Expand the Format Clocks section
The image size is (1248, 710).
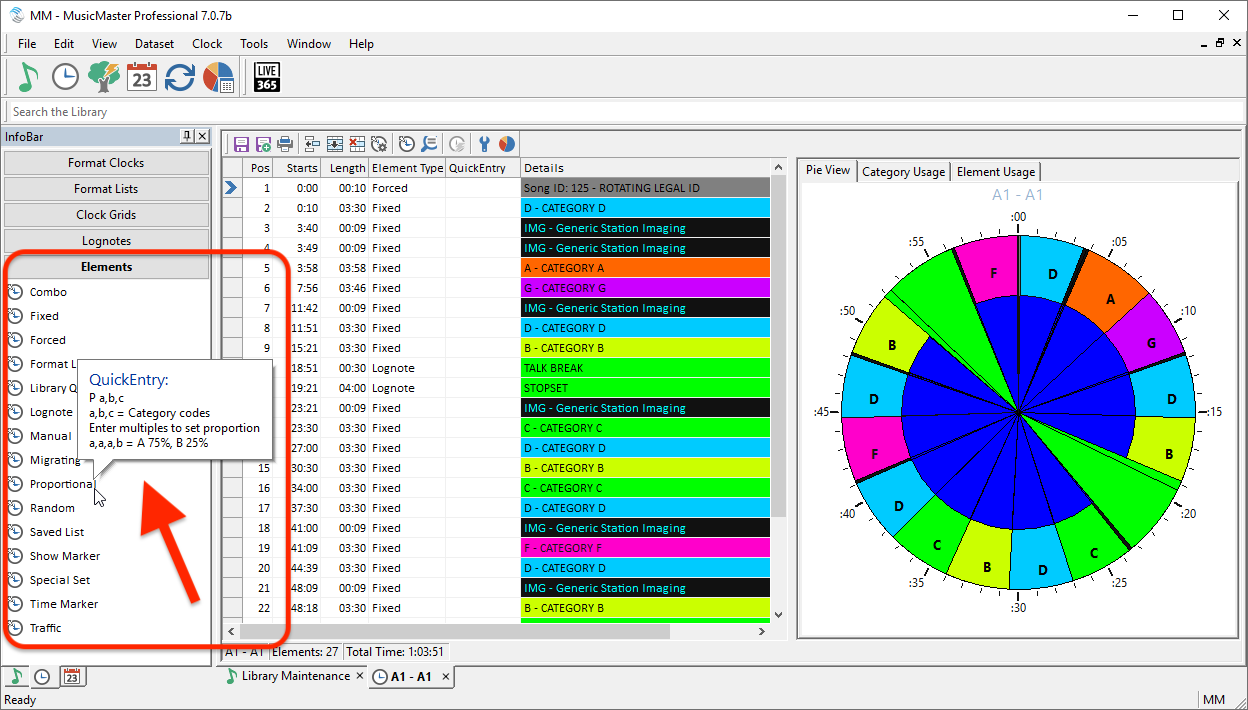(x=106, y=163)
